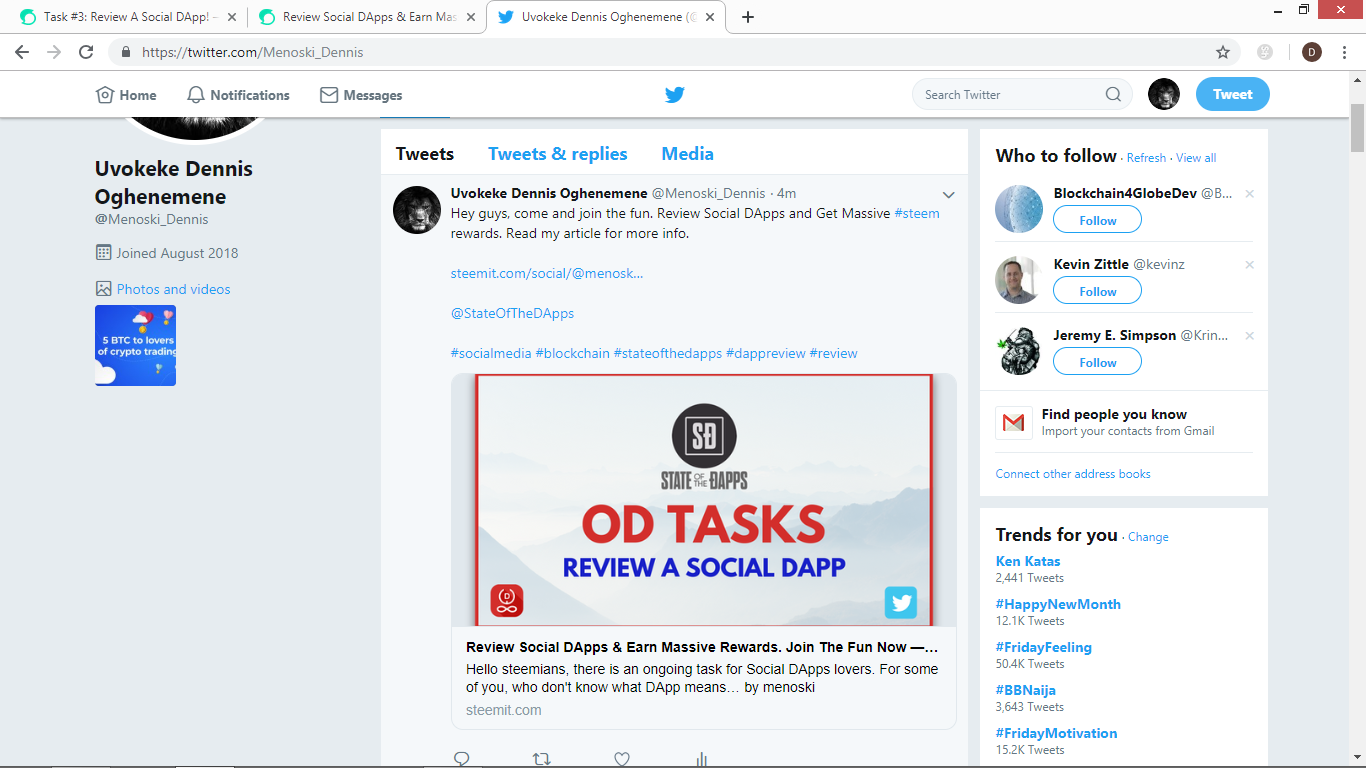Click Jeremy E. Simpson's avatar
Viewport: 1366px width, 768px height.
1019,351
